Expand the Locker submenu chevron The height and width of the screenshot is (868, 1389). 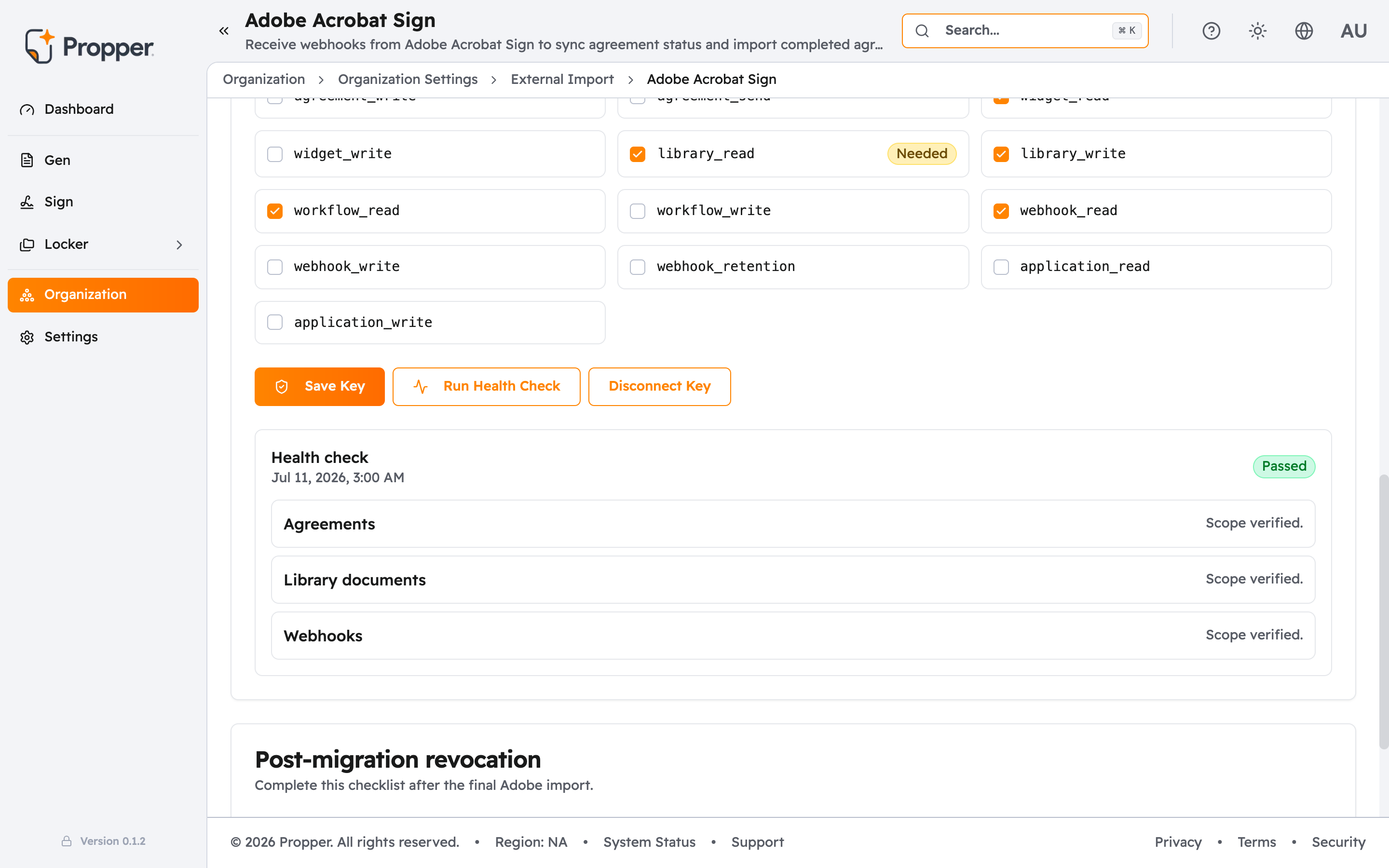click(179, 244)
